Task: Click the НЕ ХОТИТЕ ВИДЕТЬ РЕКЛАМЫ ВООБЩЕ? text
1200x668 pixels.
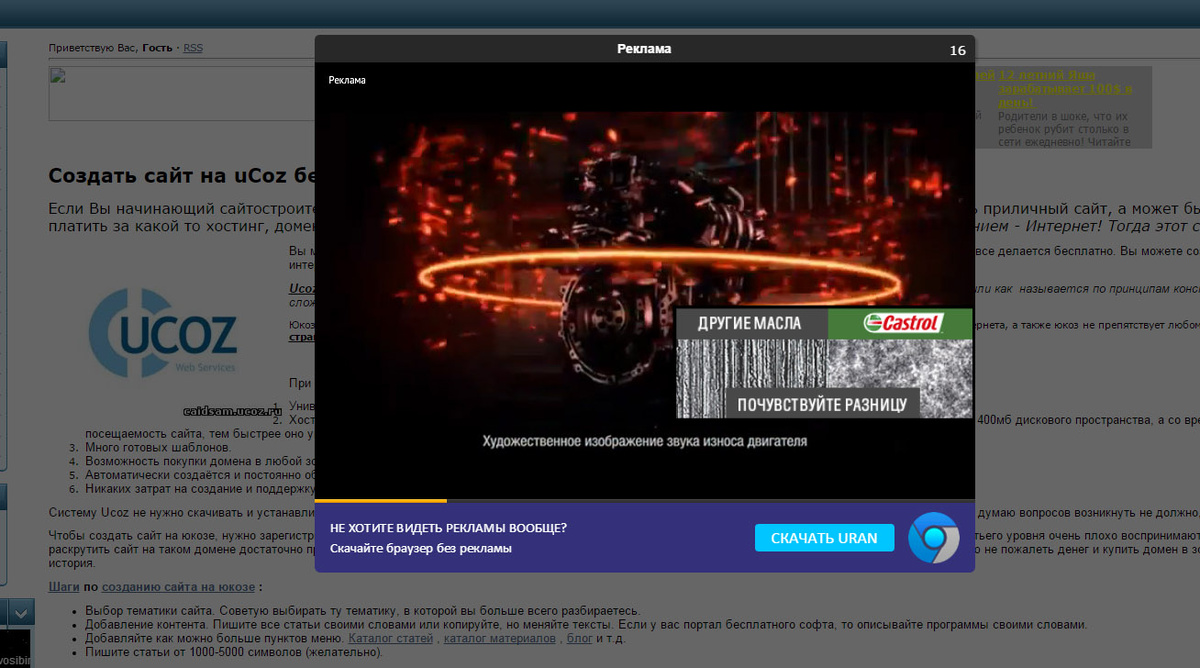Action: coord(448,528)
